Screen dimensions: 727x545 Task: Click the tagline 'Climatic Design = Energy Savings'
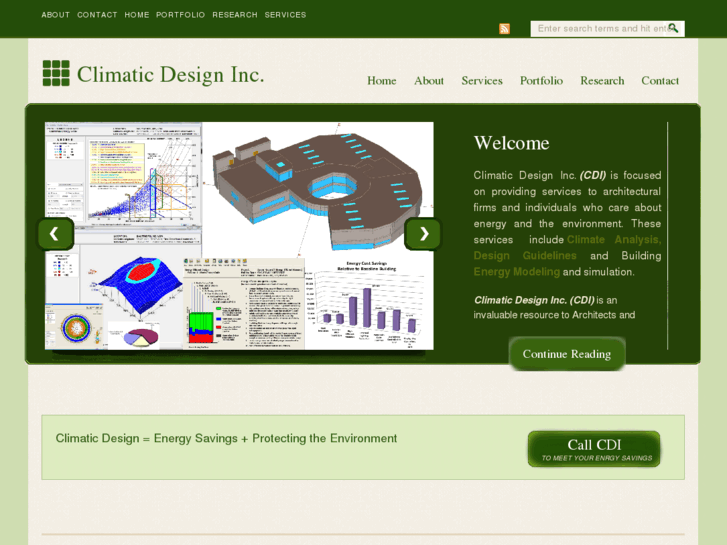[x=226, y=438]
